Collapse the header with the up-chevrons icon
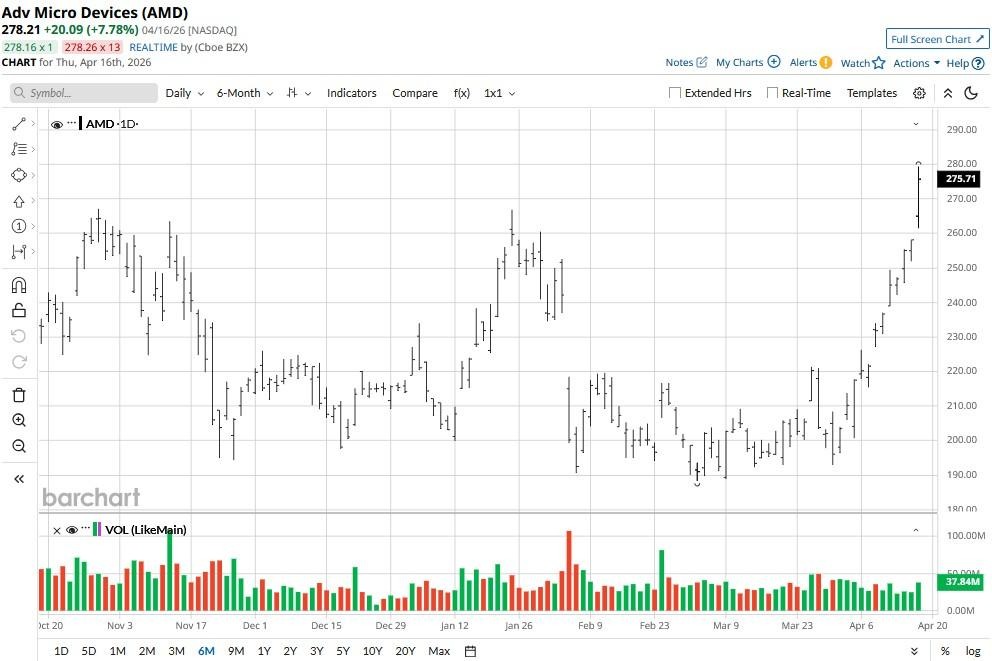The height and width of the screenshot is (661, 992). click(948, 93)
